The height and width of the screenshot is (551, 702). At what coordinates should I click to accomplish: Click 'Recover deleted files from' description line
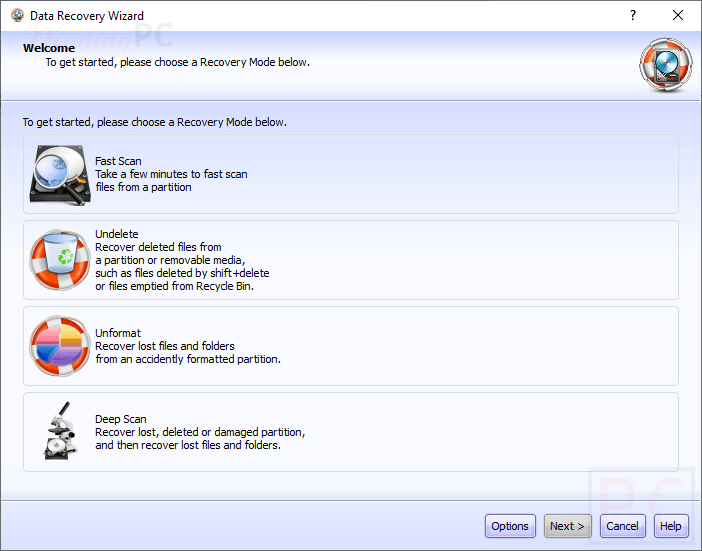click(x=158, y=247)
